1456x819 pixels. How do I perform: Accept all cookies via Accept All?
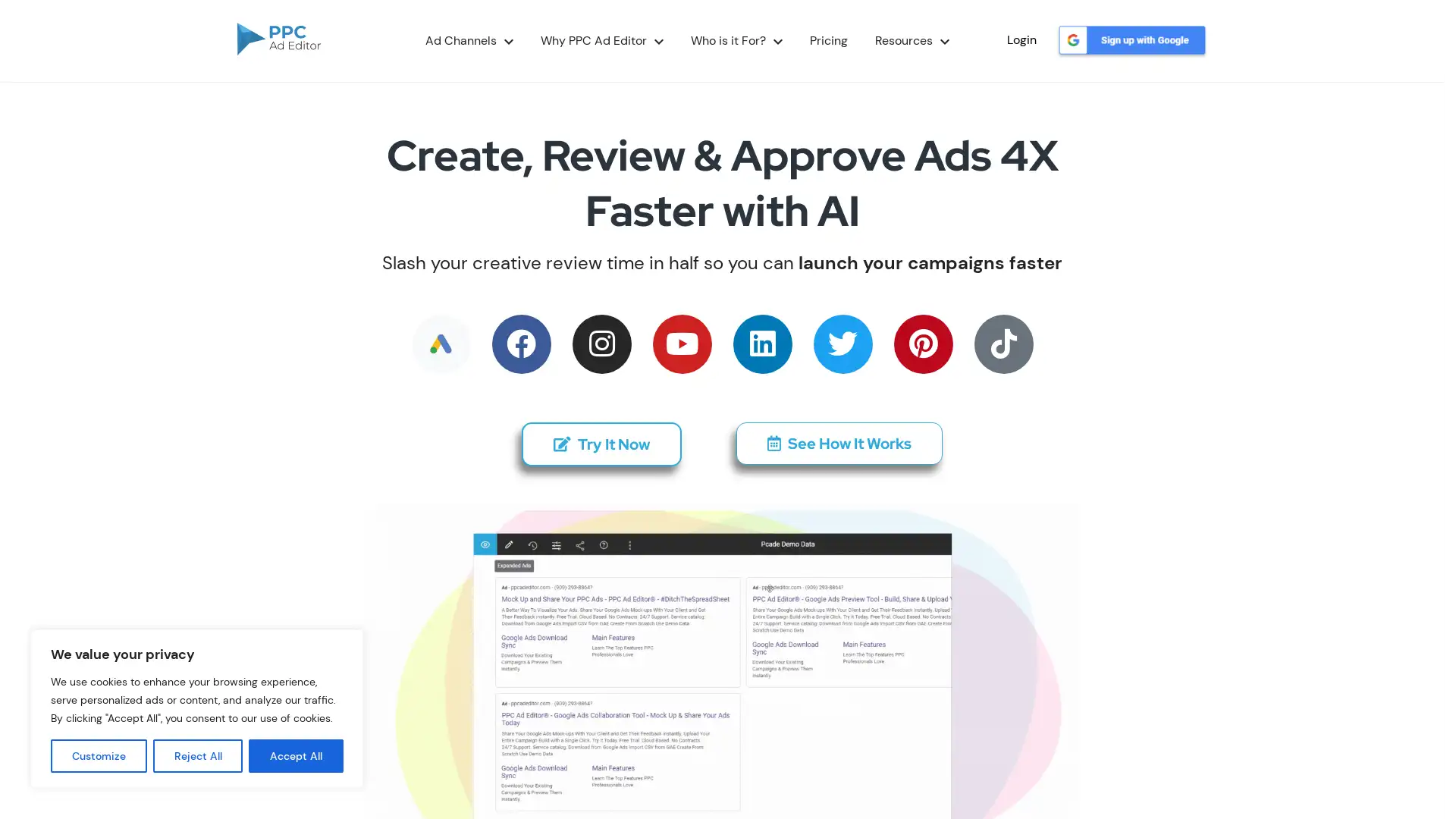(x=295, y=756)
